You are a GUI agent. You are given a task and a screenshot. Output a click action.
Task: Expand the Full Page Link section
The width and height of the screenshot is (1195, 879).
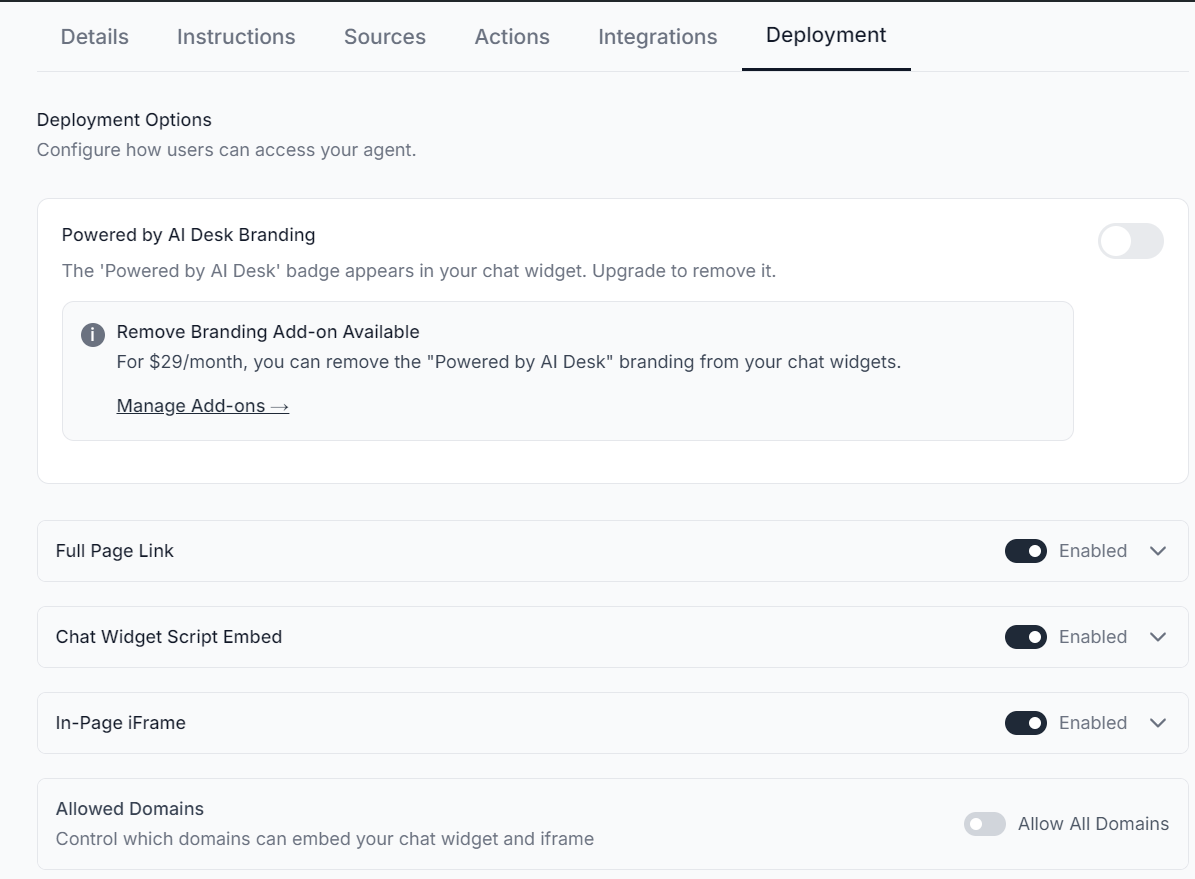(x=1158, y=551)
